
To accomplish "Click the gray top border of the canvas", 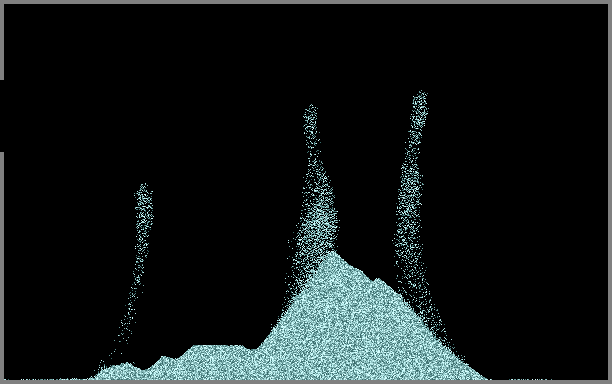I will tap(306, 2).
